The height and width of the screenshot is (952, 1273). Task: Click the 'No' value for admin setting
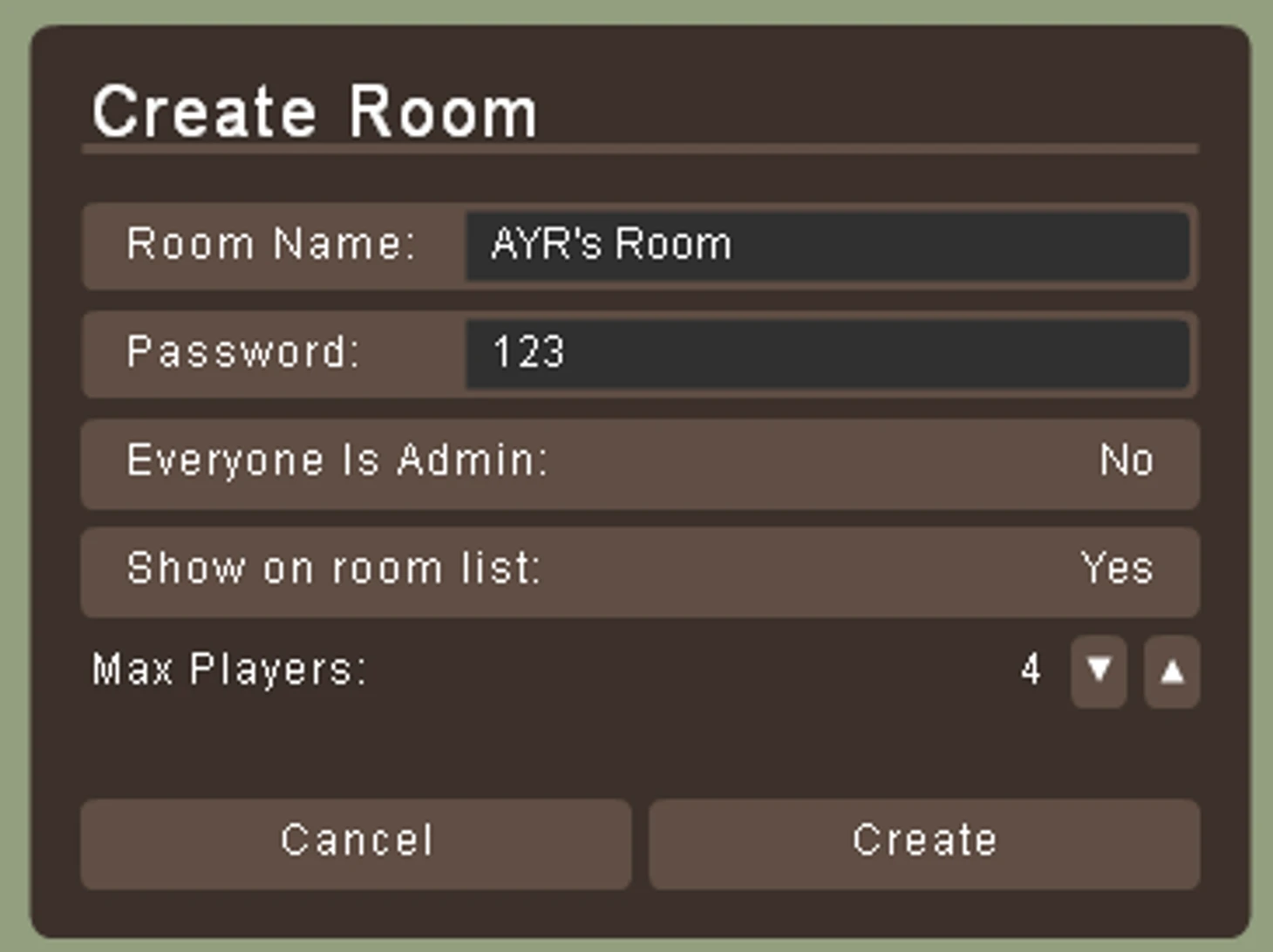point(1127,460)
